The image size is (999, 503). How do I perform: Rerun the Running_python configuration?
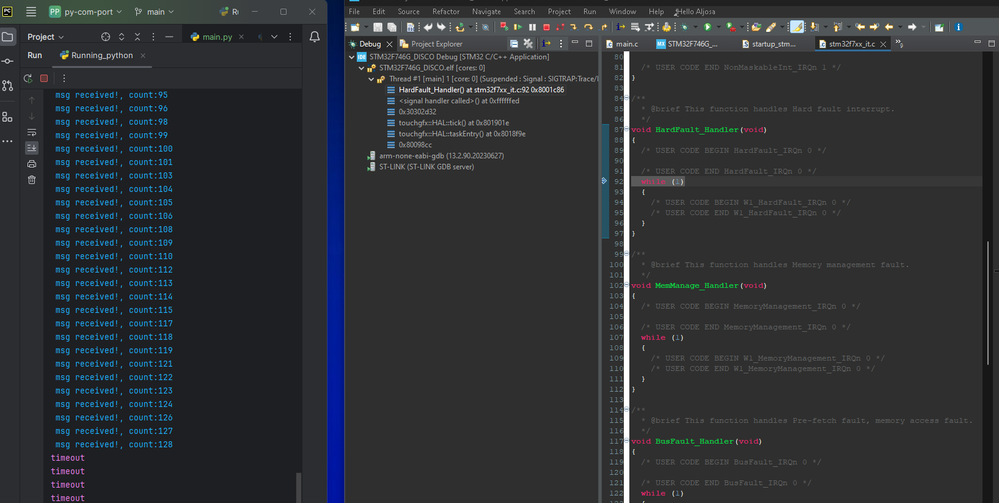[28, 78]
